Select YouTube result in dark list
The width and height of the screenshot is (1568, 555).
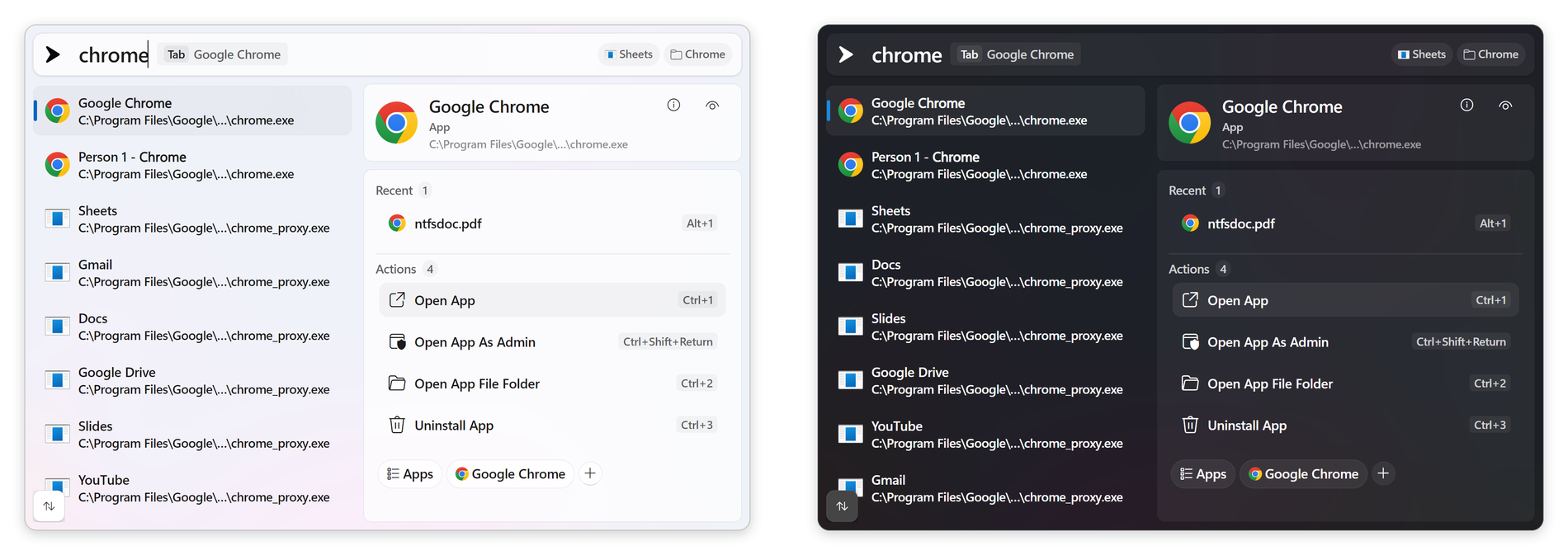(985, 434)
